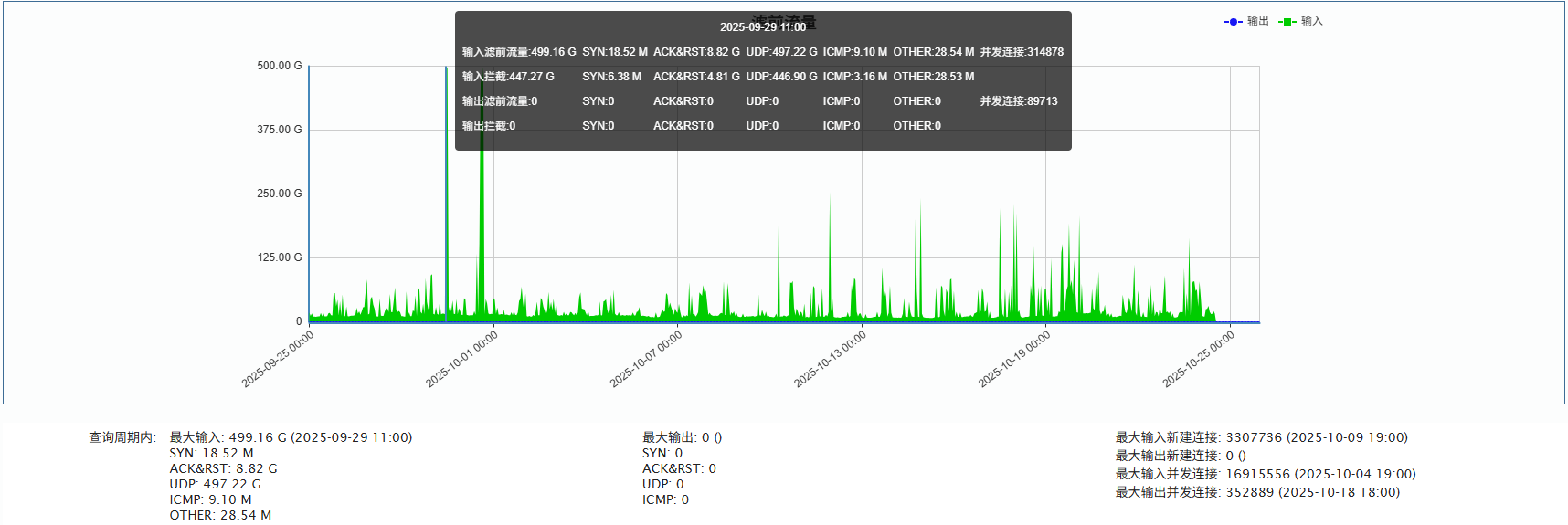Screen dimensions: 1568x525
Task: Toggle the 输出 series legend label
Action: coord(1258,21)
